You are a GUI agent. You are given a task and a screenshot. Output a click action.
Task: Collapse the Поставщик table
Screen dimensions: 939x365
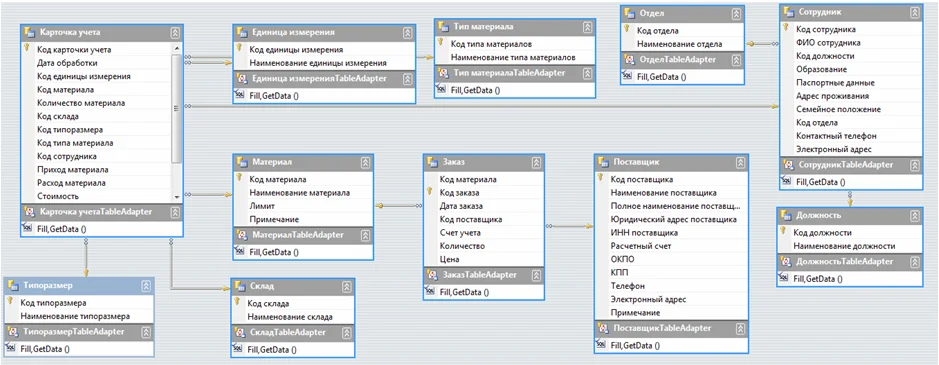tap(741, 162)
